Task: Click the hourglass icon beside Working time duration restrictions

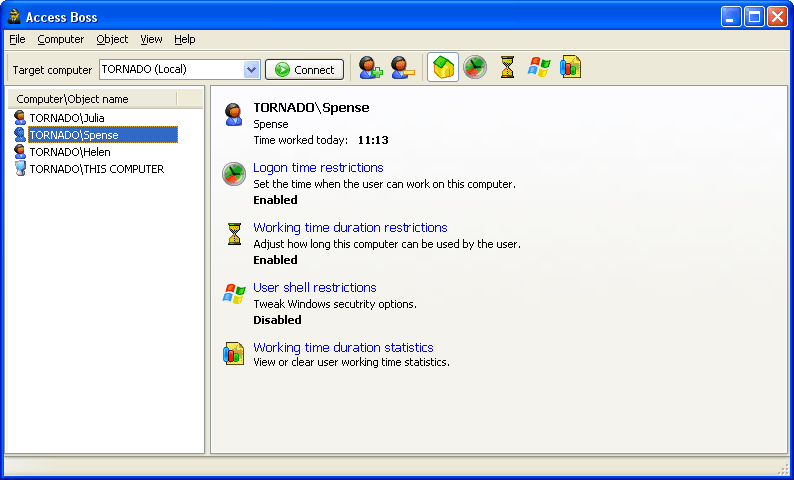Action: click(x=234, y=234)
